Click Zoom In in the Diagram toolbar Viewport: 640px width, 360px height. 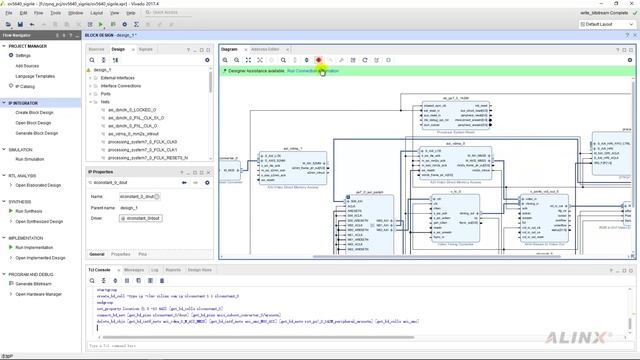click(225, 60)
